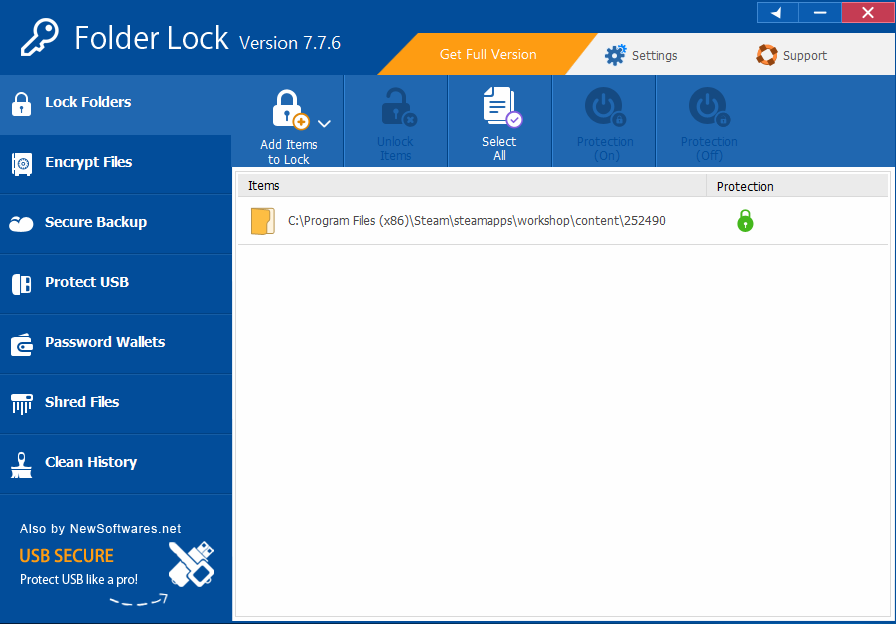Viewport: 896px width, 624px height.
Task: Open the Lock Folders section
Action: click(115, 103)
